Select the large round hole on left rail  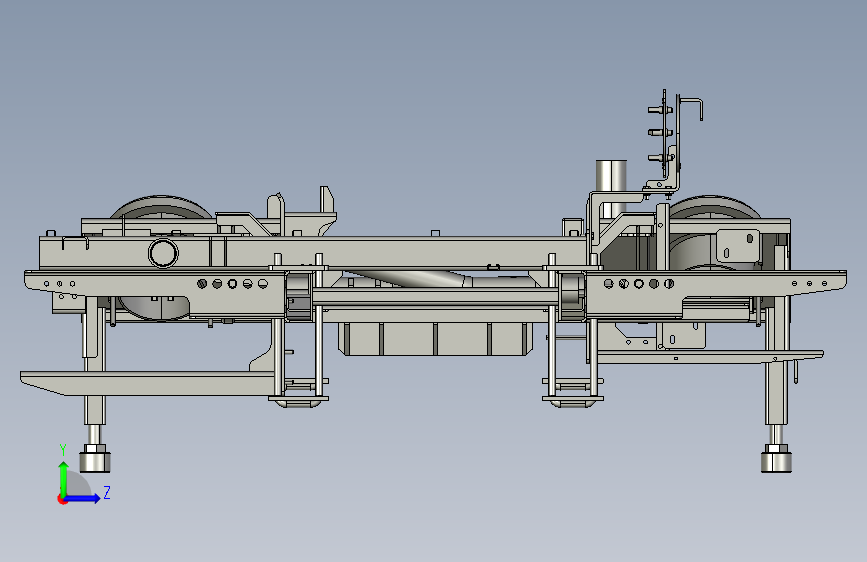tap(163, 253)
